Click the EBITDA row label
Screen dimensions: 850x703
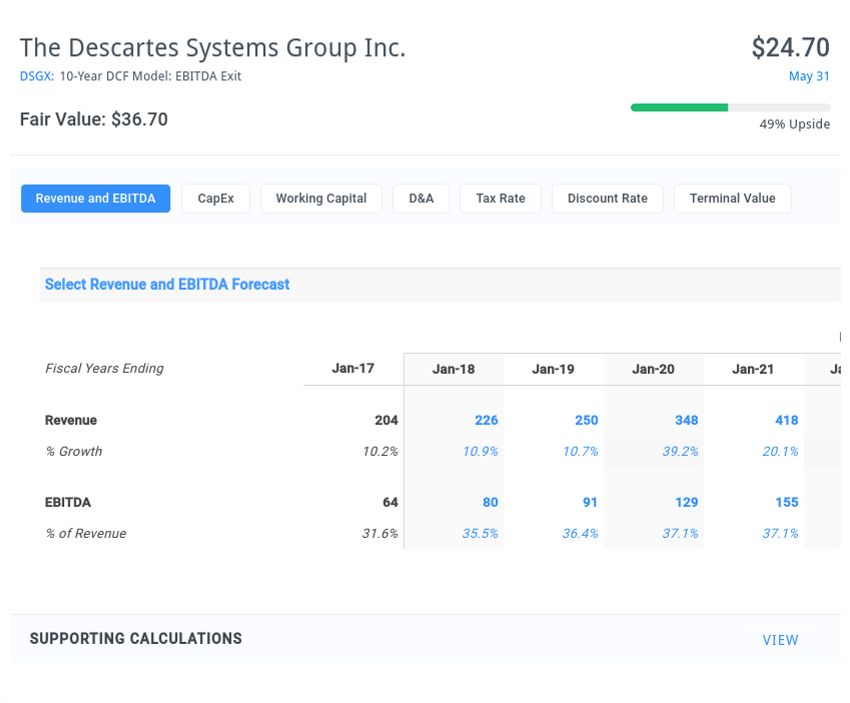68,502
